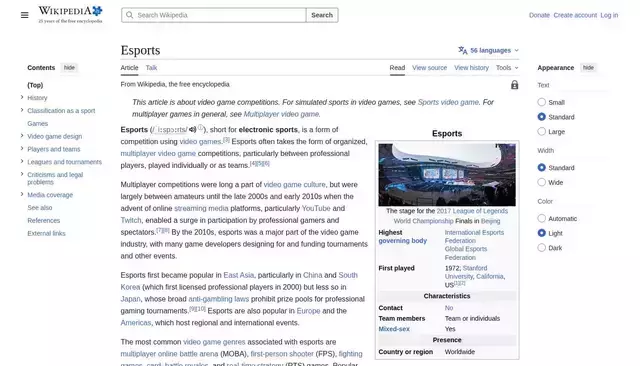Expand Criticism and legal problems chevron

22,174
